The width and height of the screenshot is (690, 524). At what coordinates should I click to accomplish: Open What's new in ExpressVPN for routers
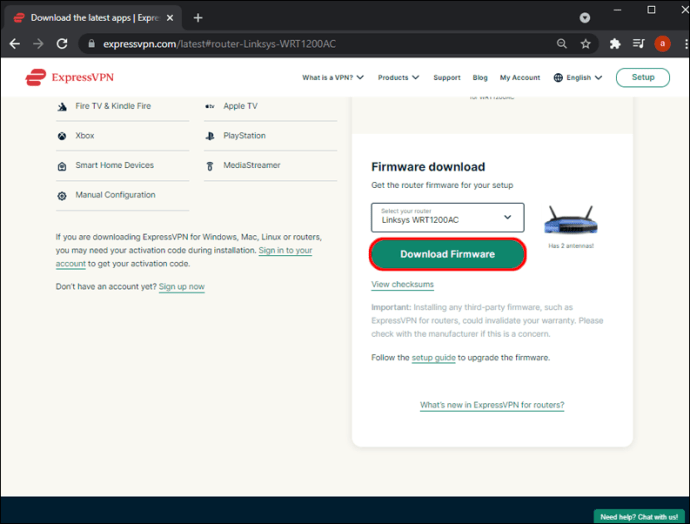(492, 405)
